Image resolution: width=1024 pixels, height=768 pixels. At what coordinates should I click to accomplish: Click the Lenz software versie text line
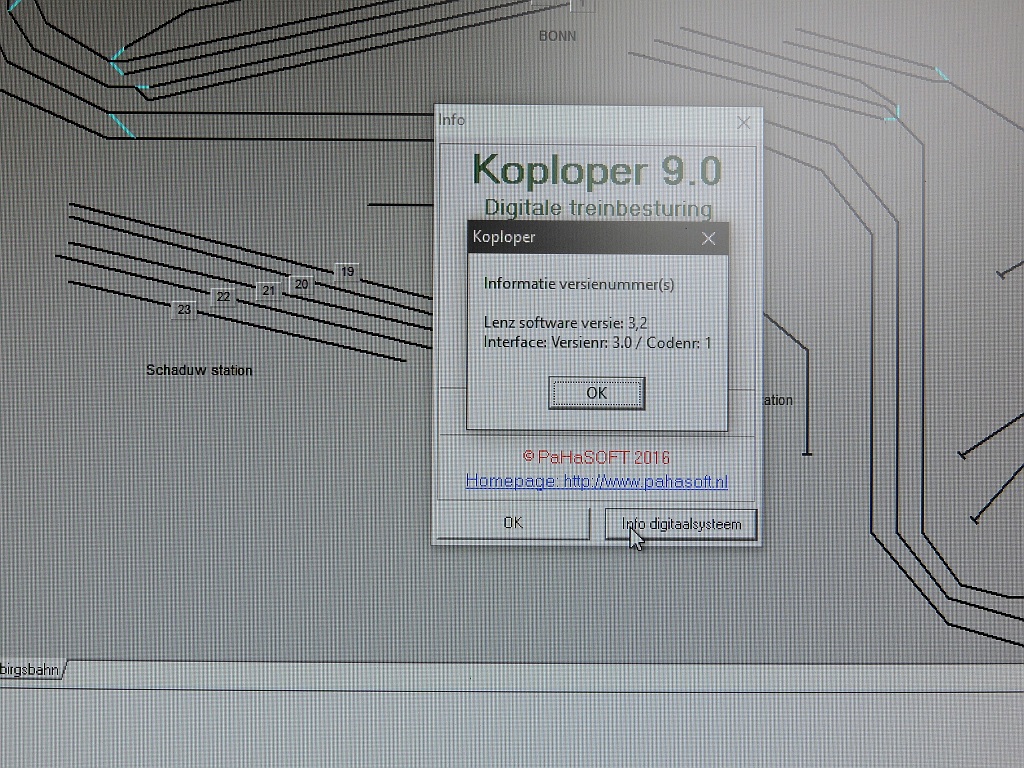coord(565,323)
